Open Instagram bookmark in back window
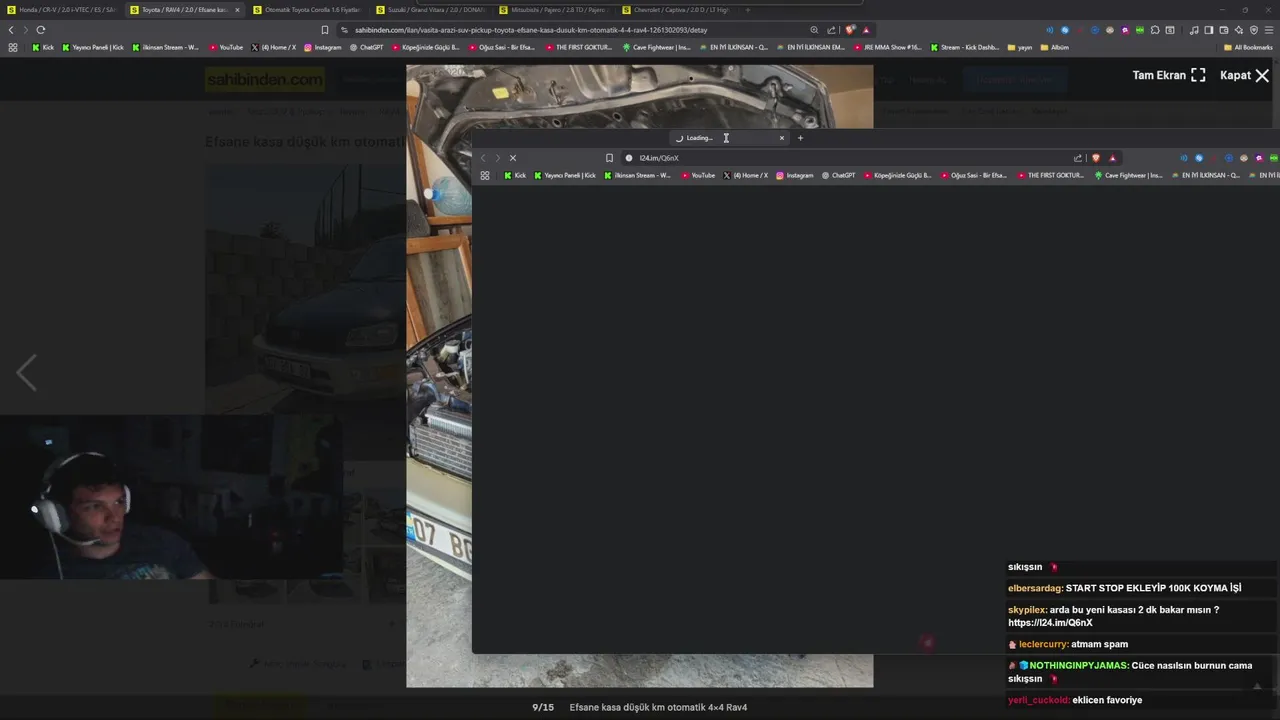 click(322, 47)
